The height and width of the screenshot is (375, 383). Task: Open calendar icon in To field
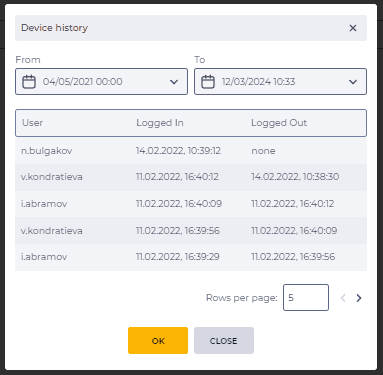pos(208,82)
